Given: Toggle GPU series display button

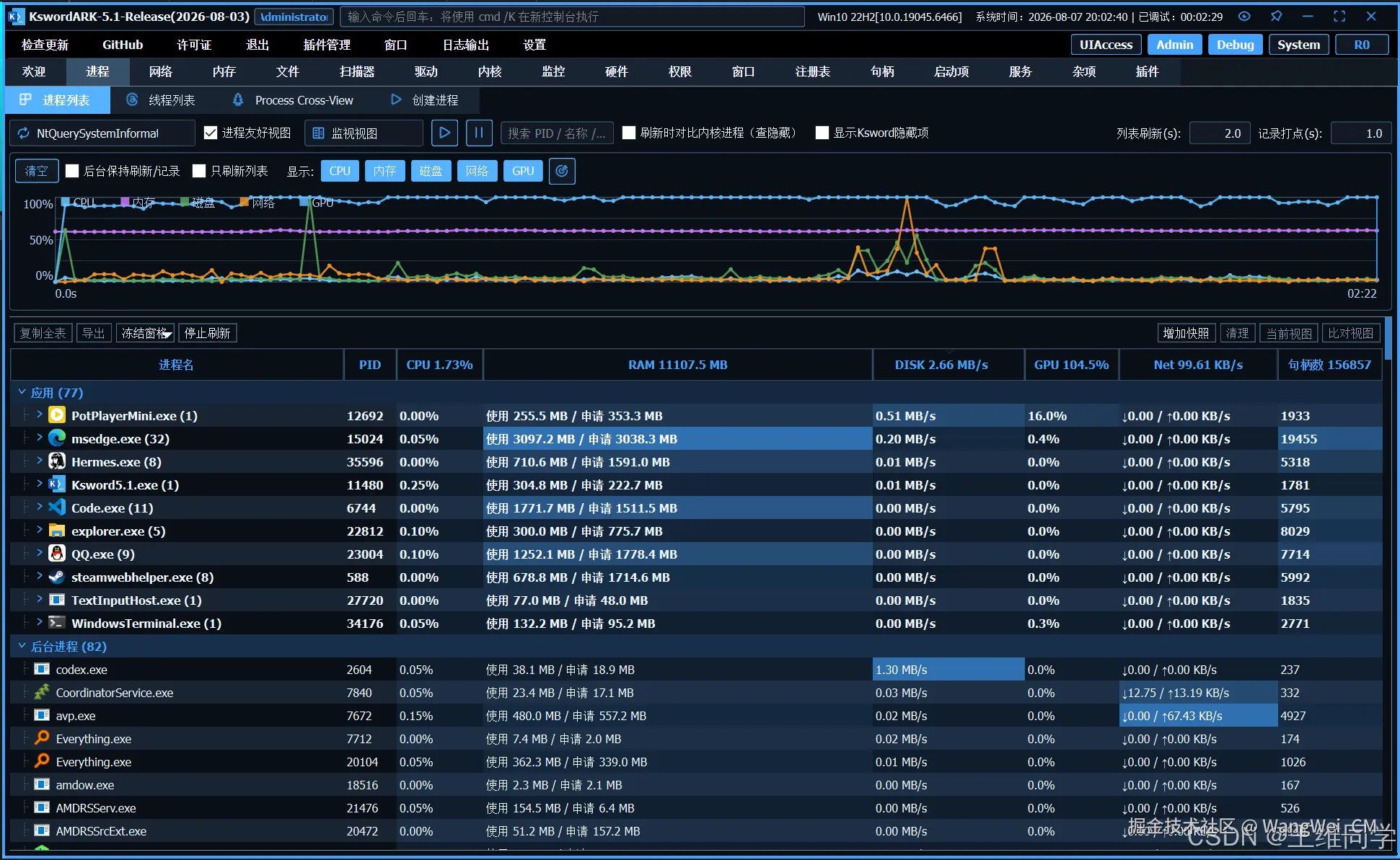Looking at the screenshot, I should pos(523,171).
